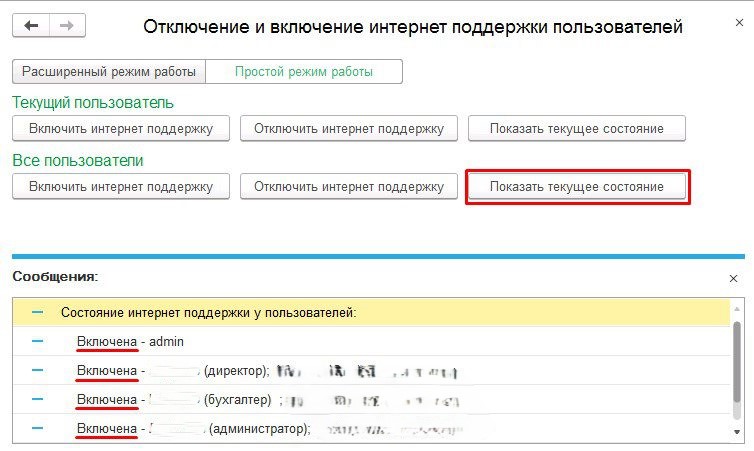The width and height of the screenshot is (754, 451).
Task: Click the dash icon beside the администратор message
Action: click(37, 428)
